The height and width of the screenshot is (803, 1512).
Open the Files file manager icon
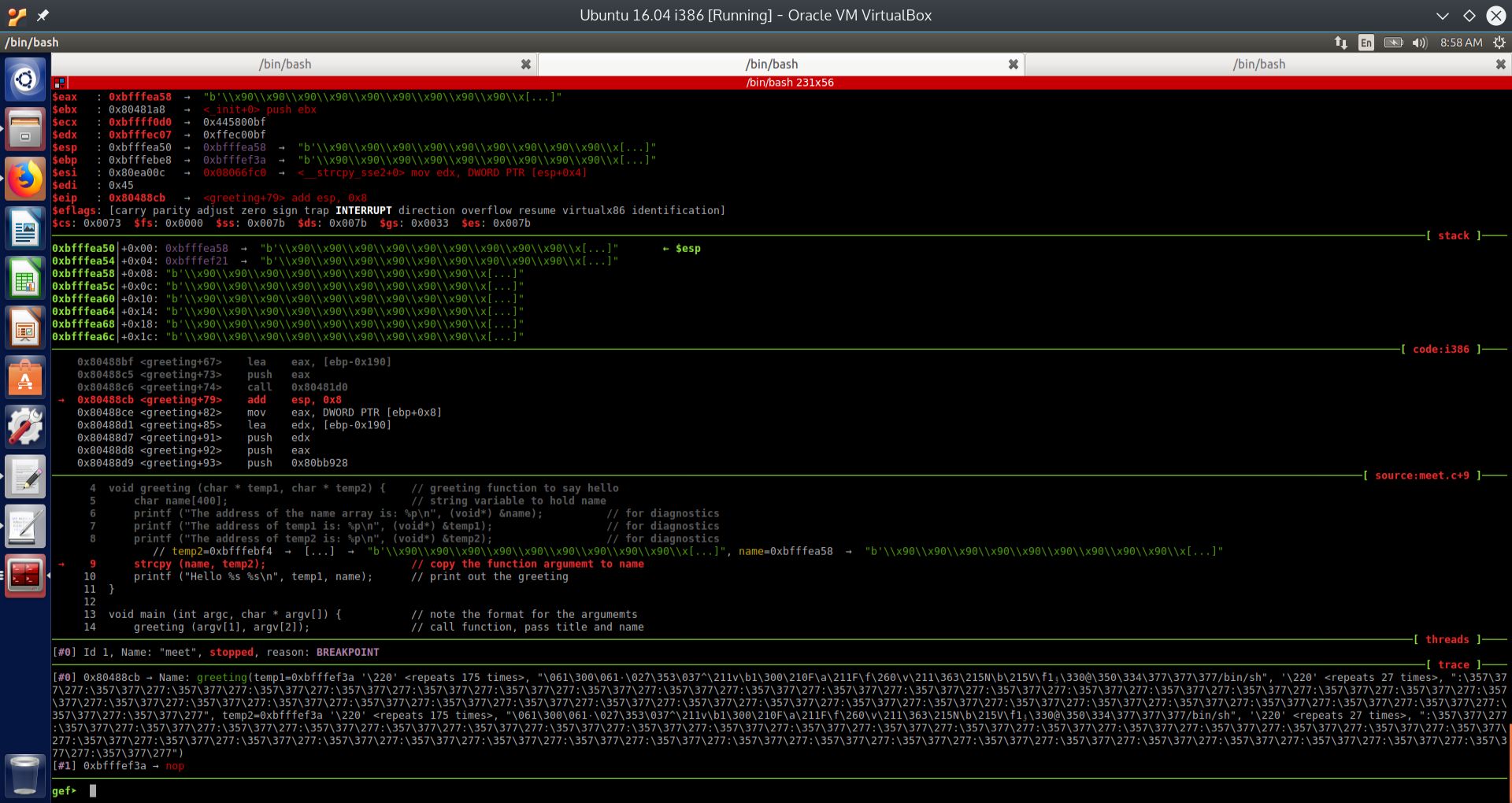pos(25,128)
